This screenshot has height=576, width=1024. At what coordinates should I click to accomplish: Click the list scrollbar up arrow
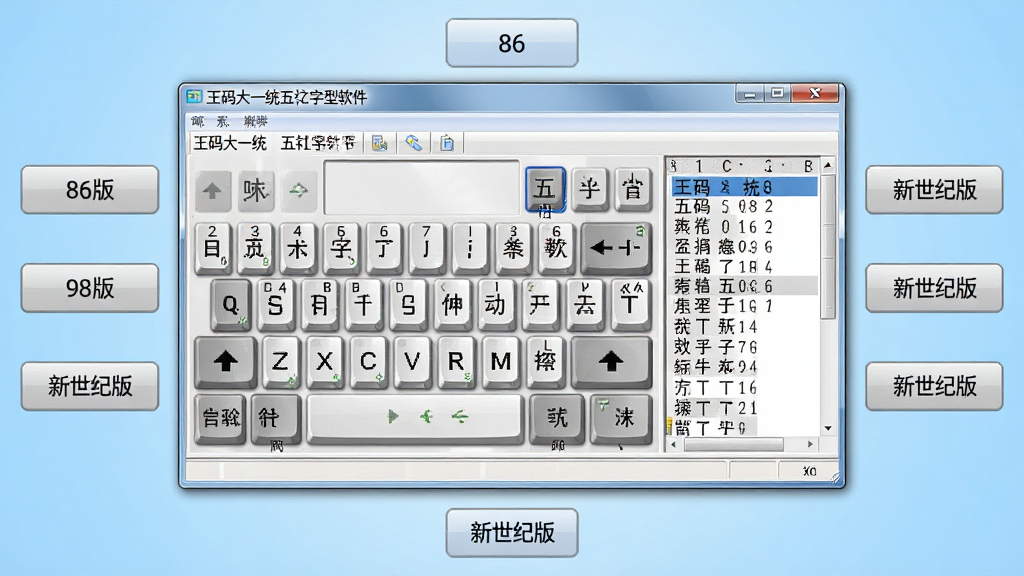coord(828,165)
